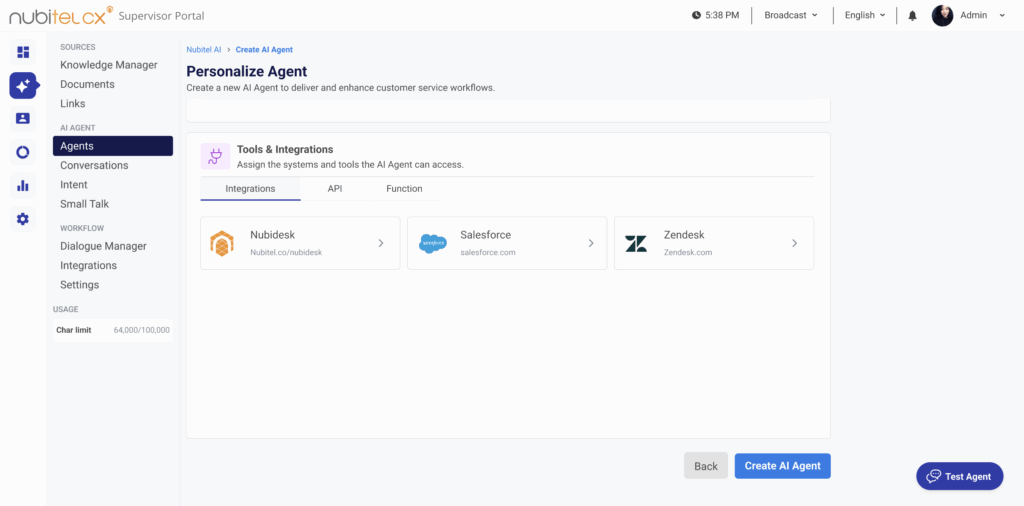Click the Nubitel AI breadcrumb link
This screenshot has height=506, width=1024.
[204, 50]
